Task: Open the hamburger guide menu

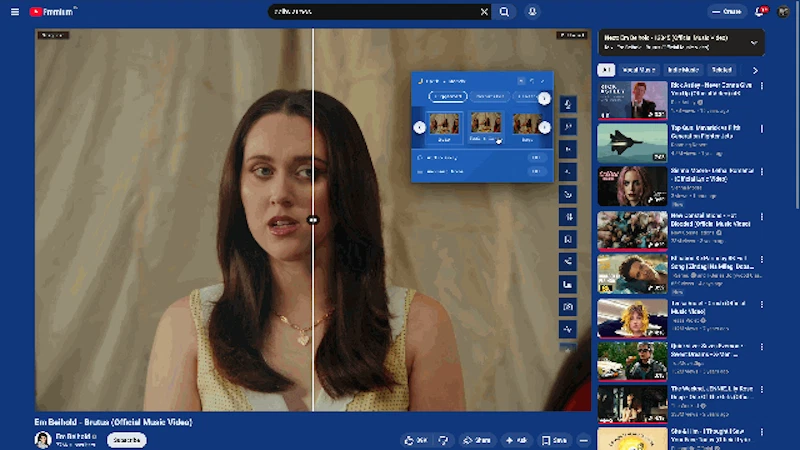Action: (15, 11)
